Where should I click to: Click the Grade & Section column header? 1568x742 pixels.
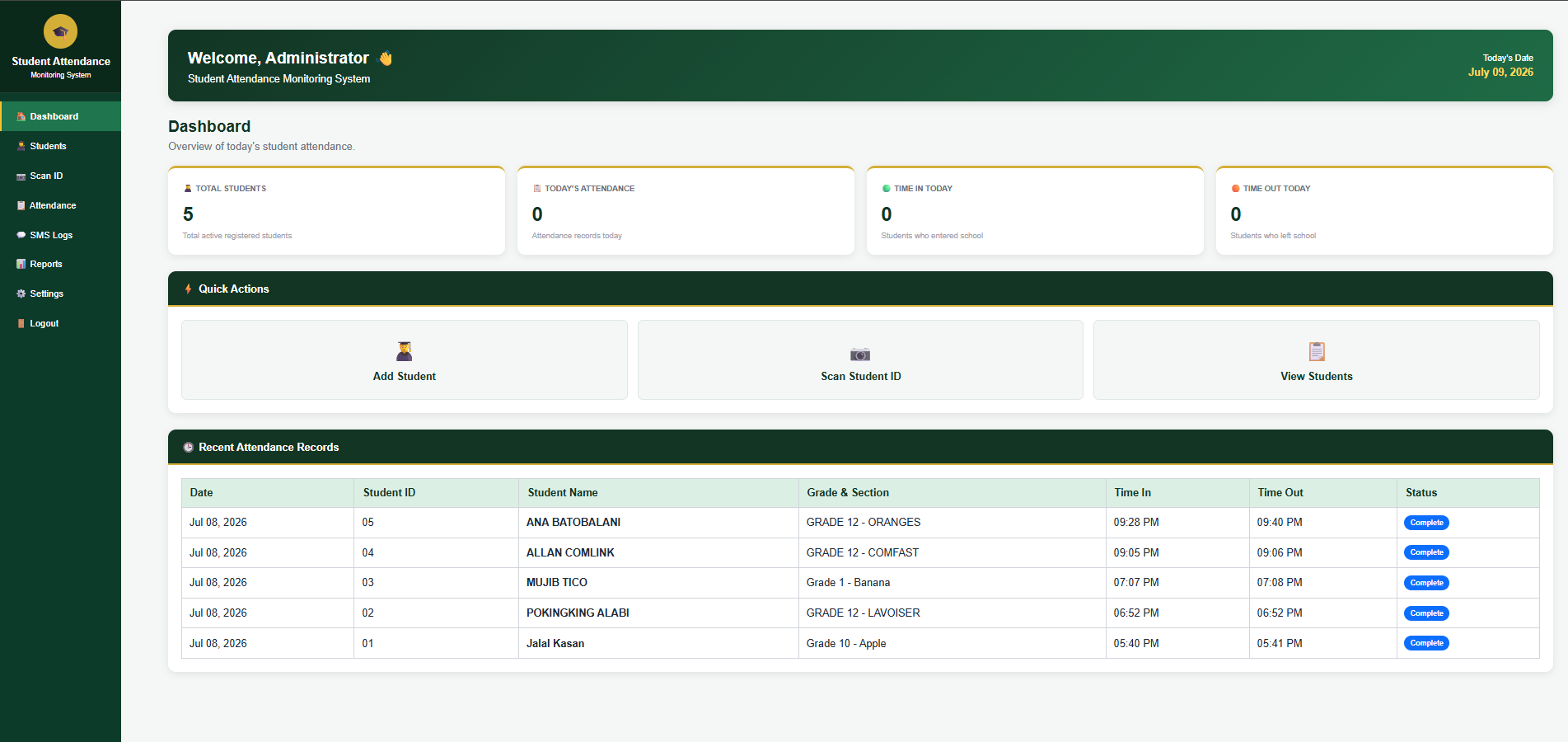[953, 492]
